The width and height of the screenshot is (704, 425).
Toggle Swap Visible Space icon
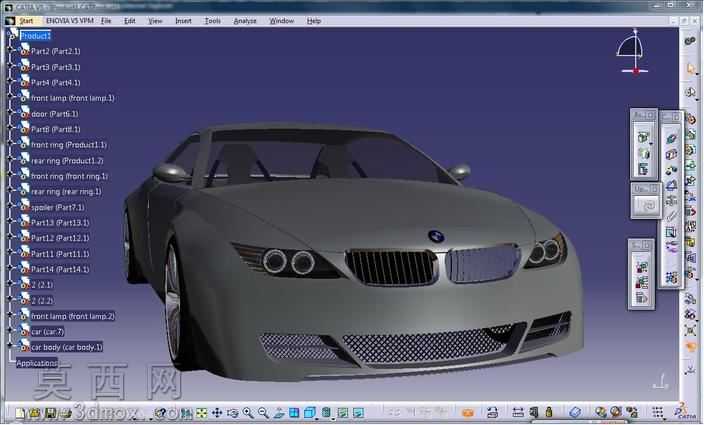[x=358, y=413]
